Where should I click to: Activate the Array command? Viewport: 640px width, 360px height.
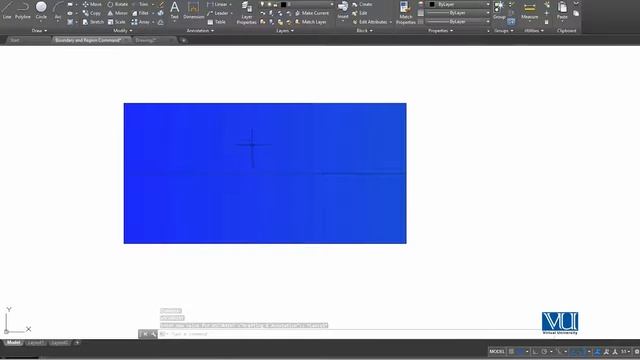[140, 22]
